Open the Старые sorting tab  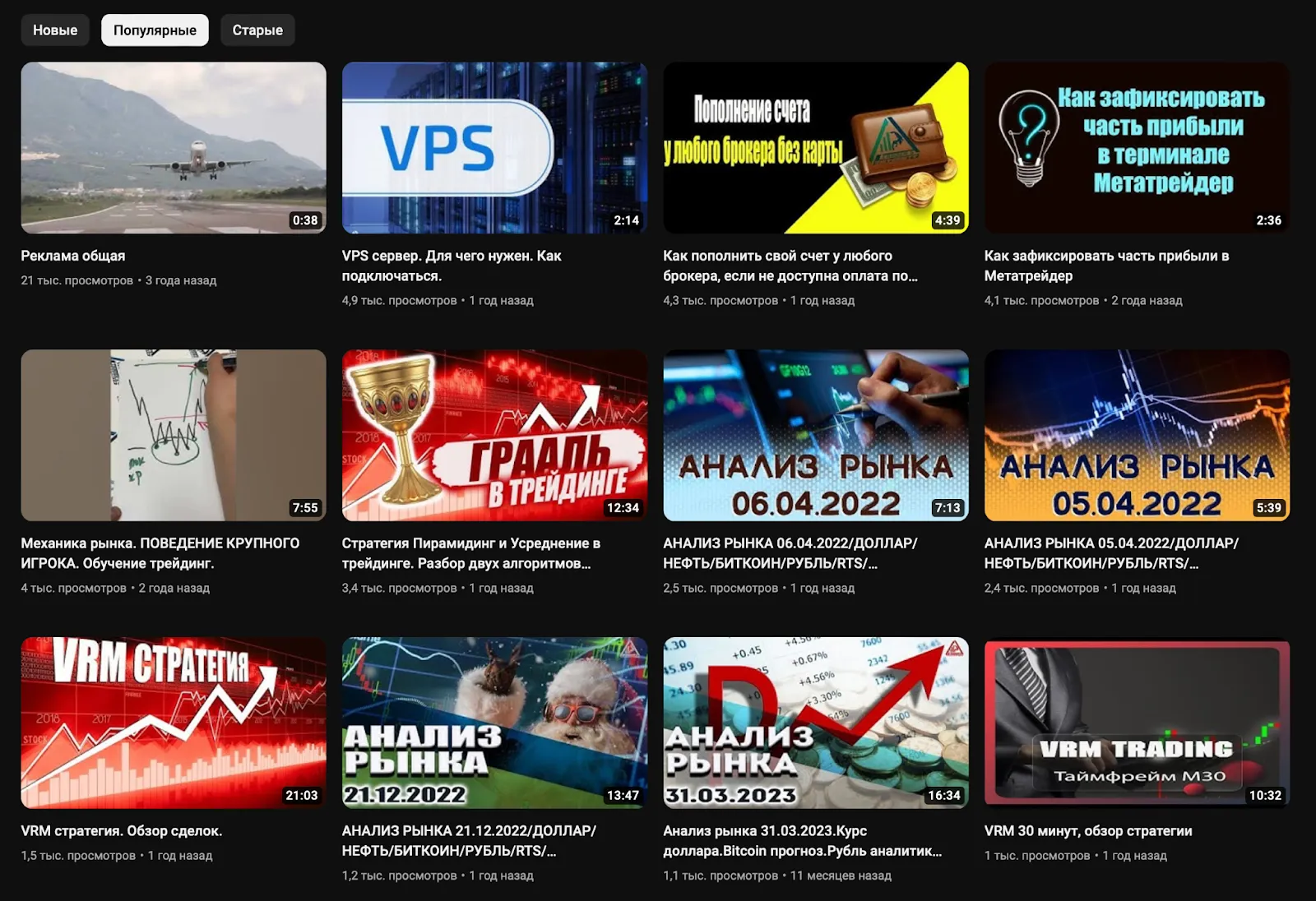[257, 30]
